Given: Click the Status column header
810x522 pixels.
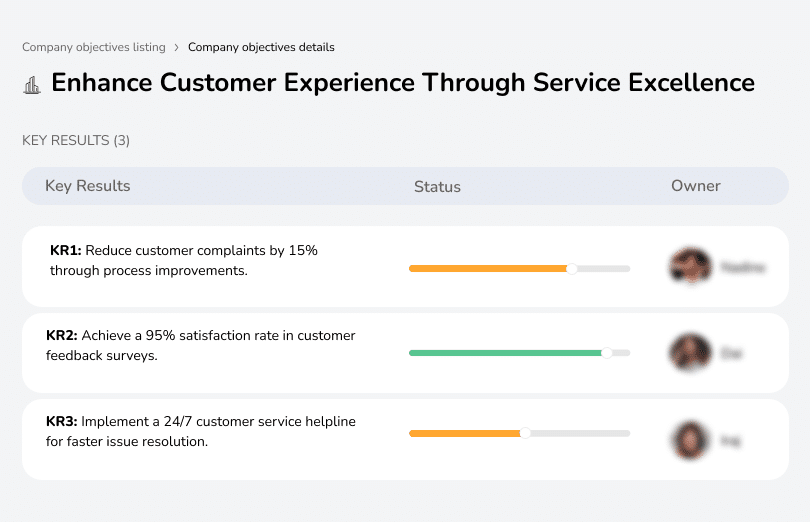Looking at the screenshot, I should (437, 187).
